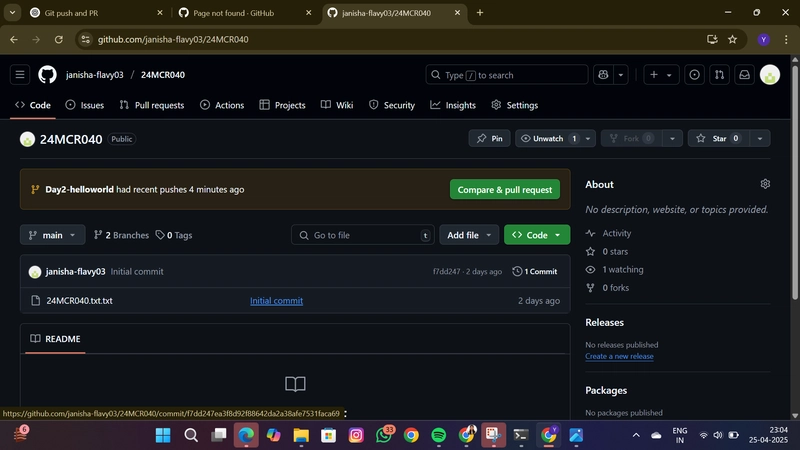This screenshot has height=450, width=800.
Task: Open the 0 forks link
Action: point(608,288)
